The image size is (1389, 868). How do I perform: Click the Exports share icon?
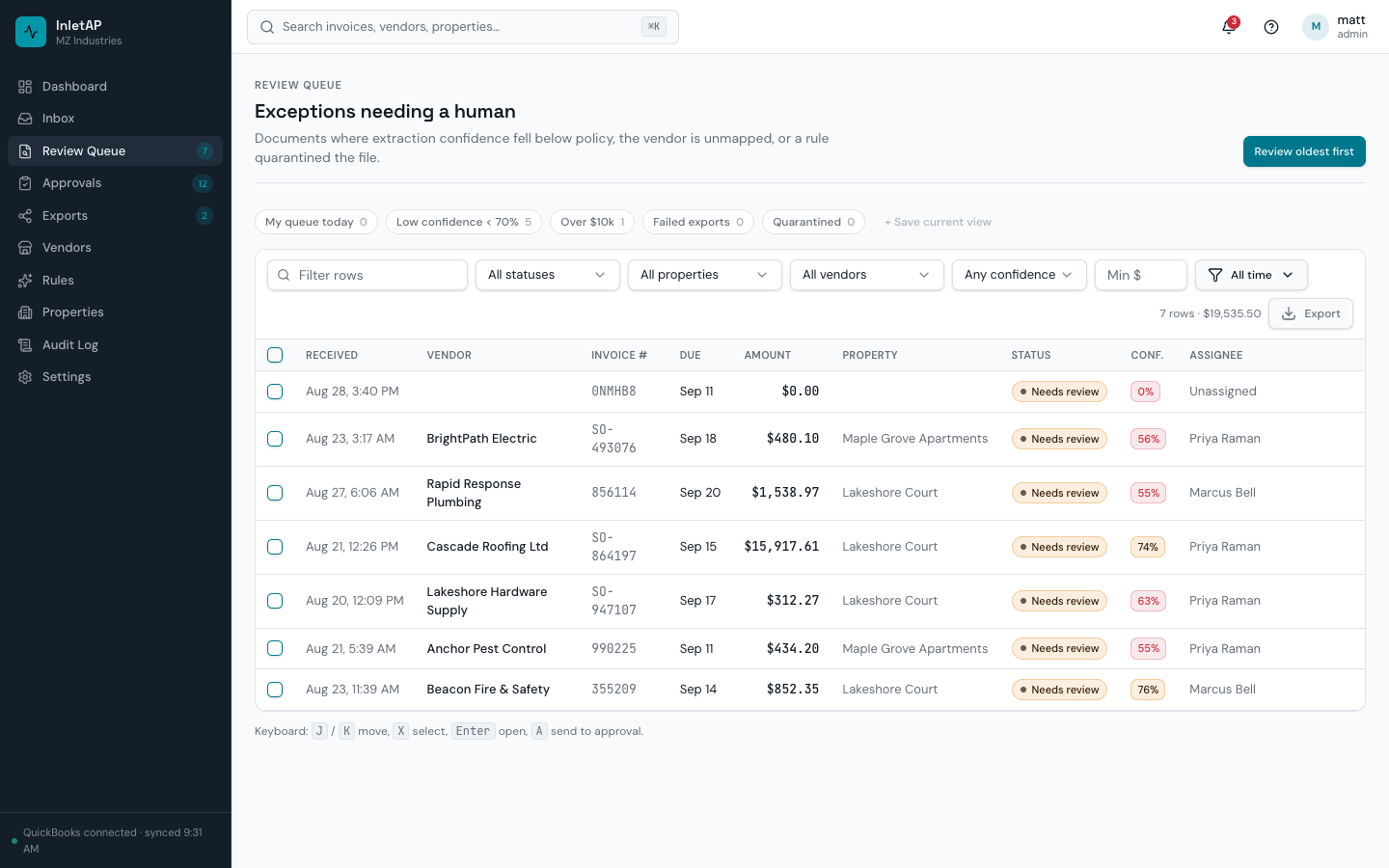[25, 216]
